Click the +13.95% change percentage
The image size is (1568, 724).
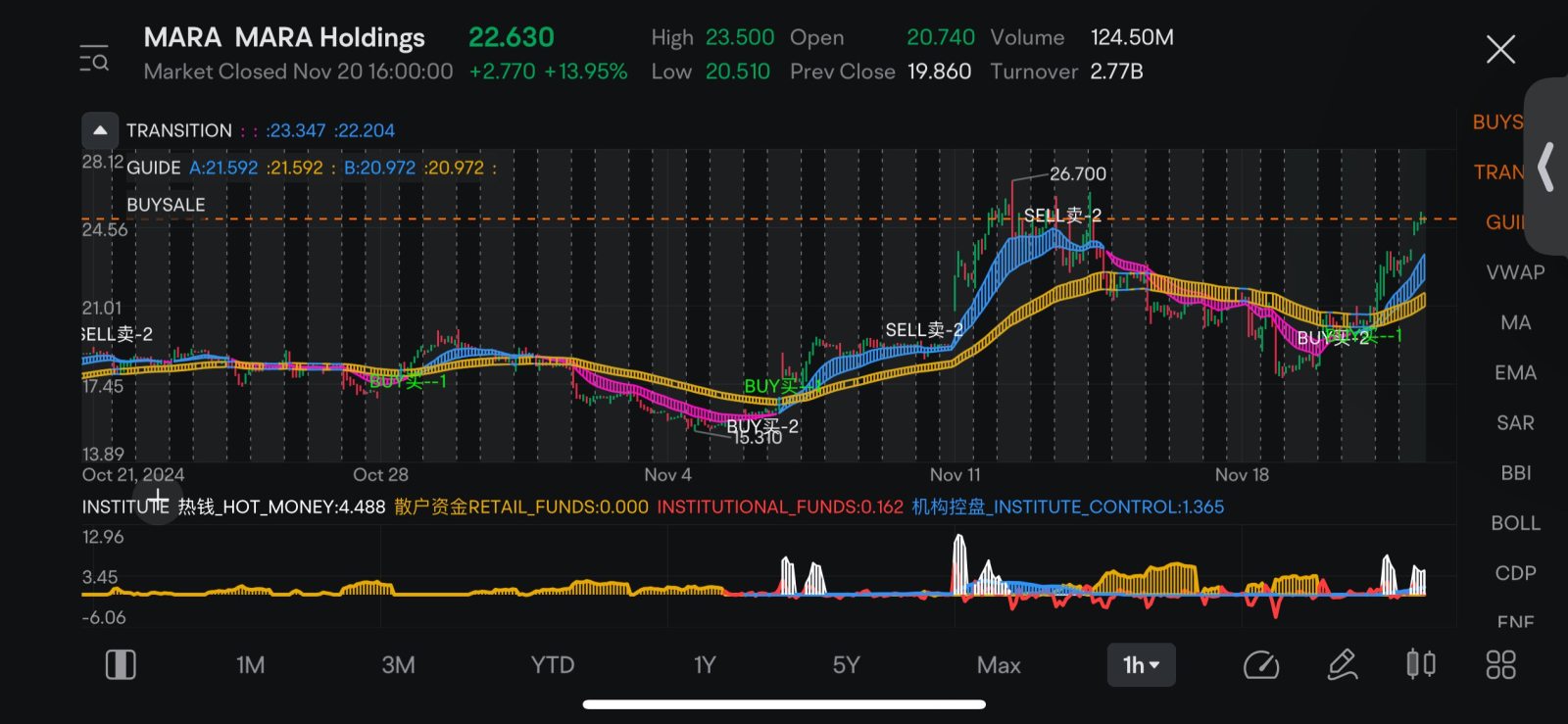586,72
